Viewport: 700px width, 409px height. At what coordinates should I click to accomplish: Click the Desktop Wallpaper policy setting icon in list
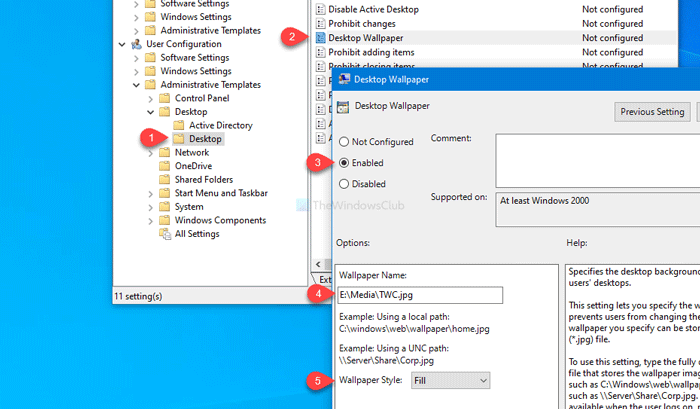(x=320, y=38)
